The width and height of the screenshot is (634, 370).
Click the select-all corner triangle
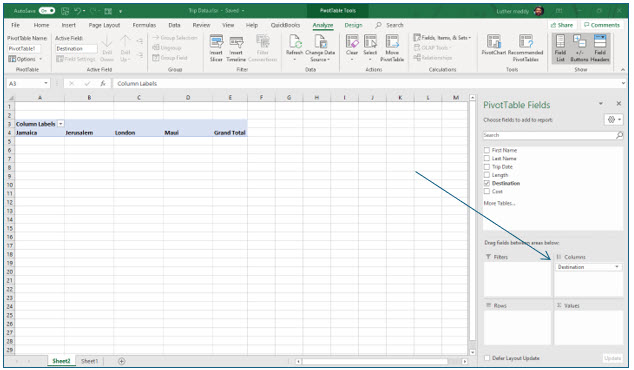click(11, 97)
